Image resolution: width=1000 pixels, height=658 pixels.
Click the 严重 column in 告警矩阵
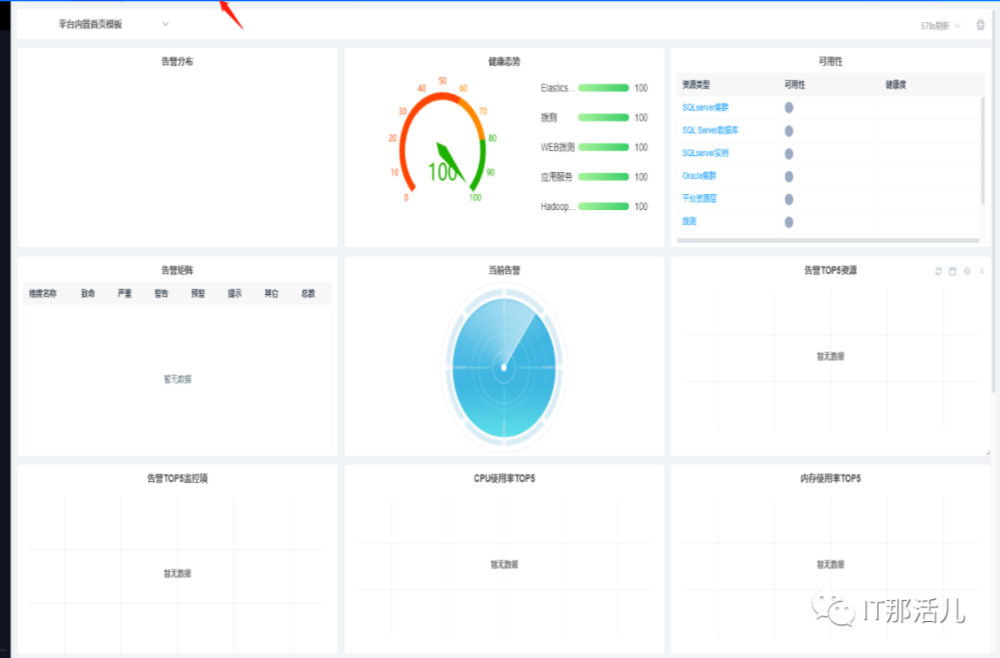[124, 293]
